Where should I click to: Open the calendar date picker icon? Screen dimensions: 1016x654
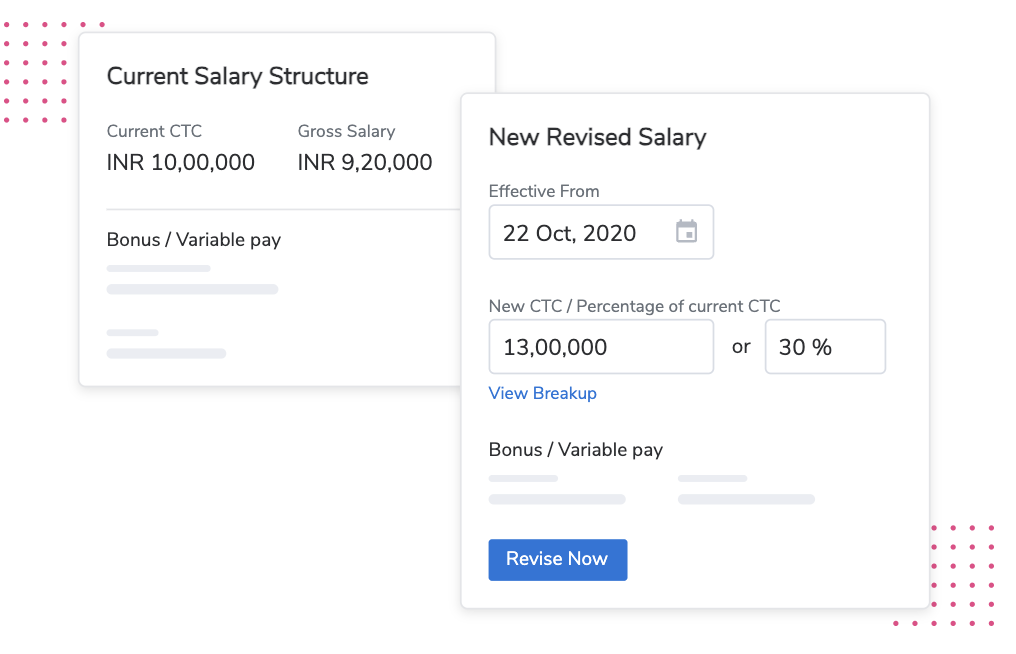(x=686, y=232)
